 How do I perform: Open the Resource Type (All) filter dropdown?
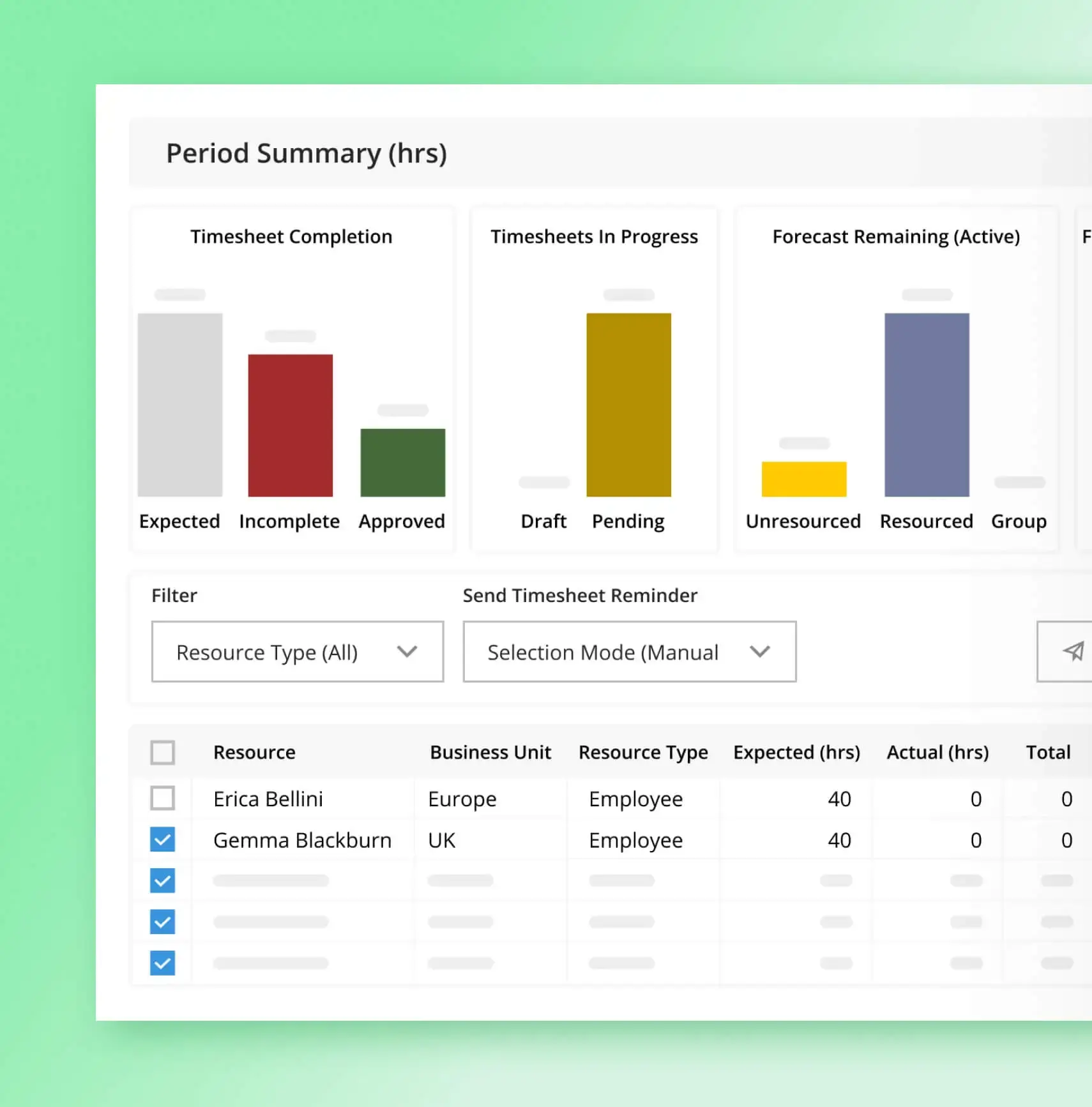(297, 652)
